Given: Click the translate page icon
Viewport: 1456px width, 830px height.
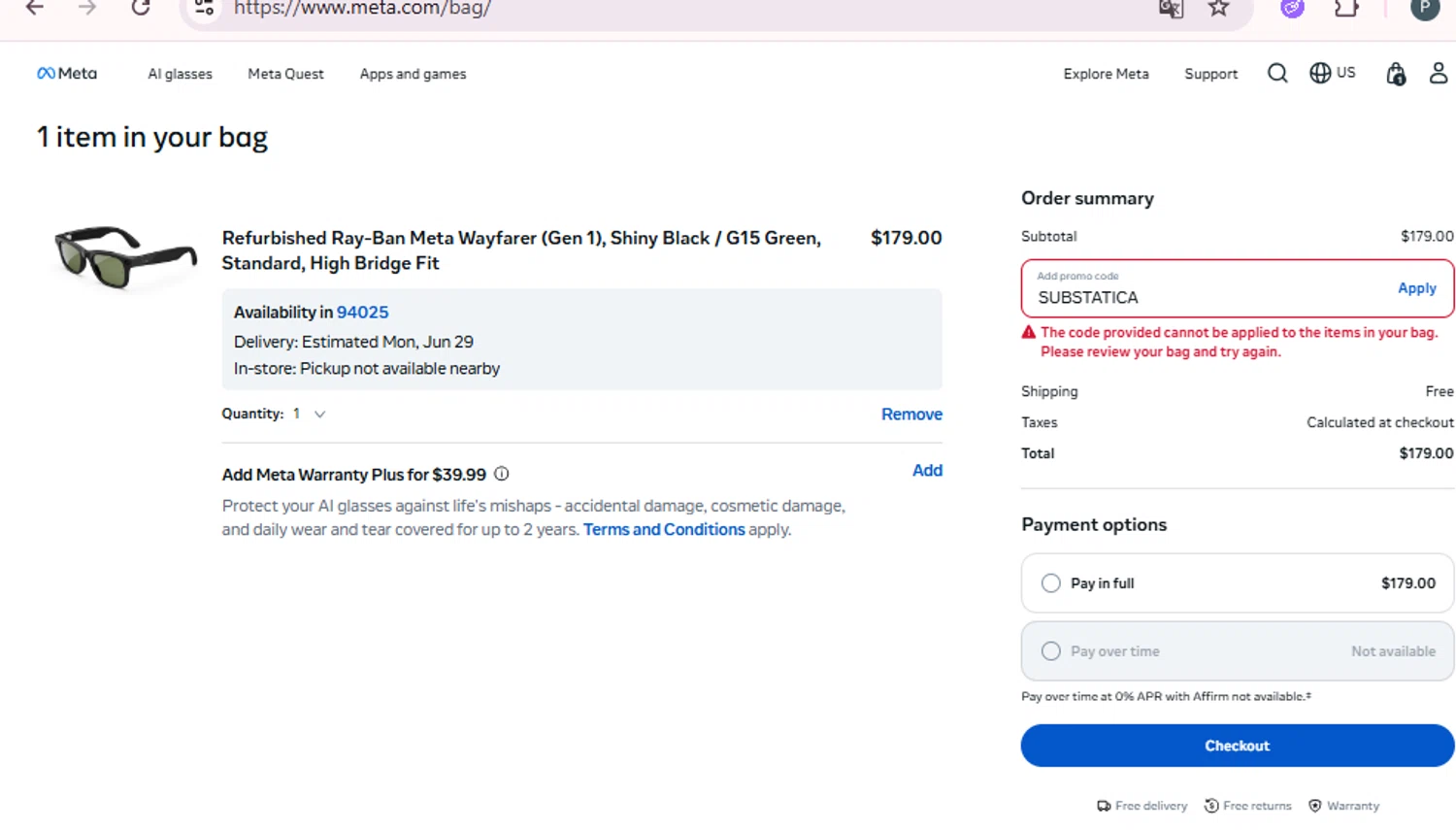Looking at the screenshot, I should point(1171,9).
